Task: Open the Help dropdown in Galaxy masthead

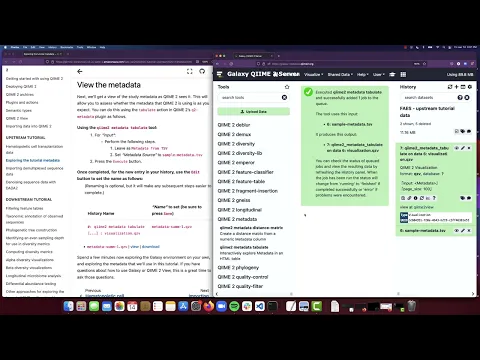Action: tap(363, 74)
